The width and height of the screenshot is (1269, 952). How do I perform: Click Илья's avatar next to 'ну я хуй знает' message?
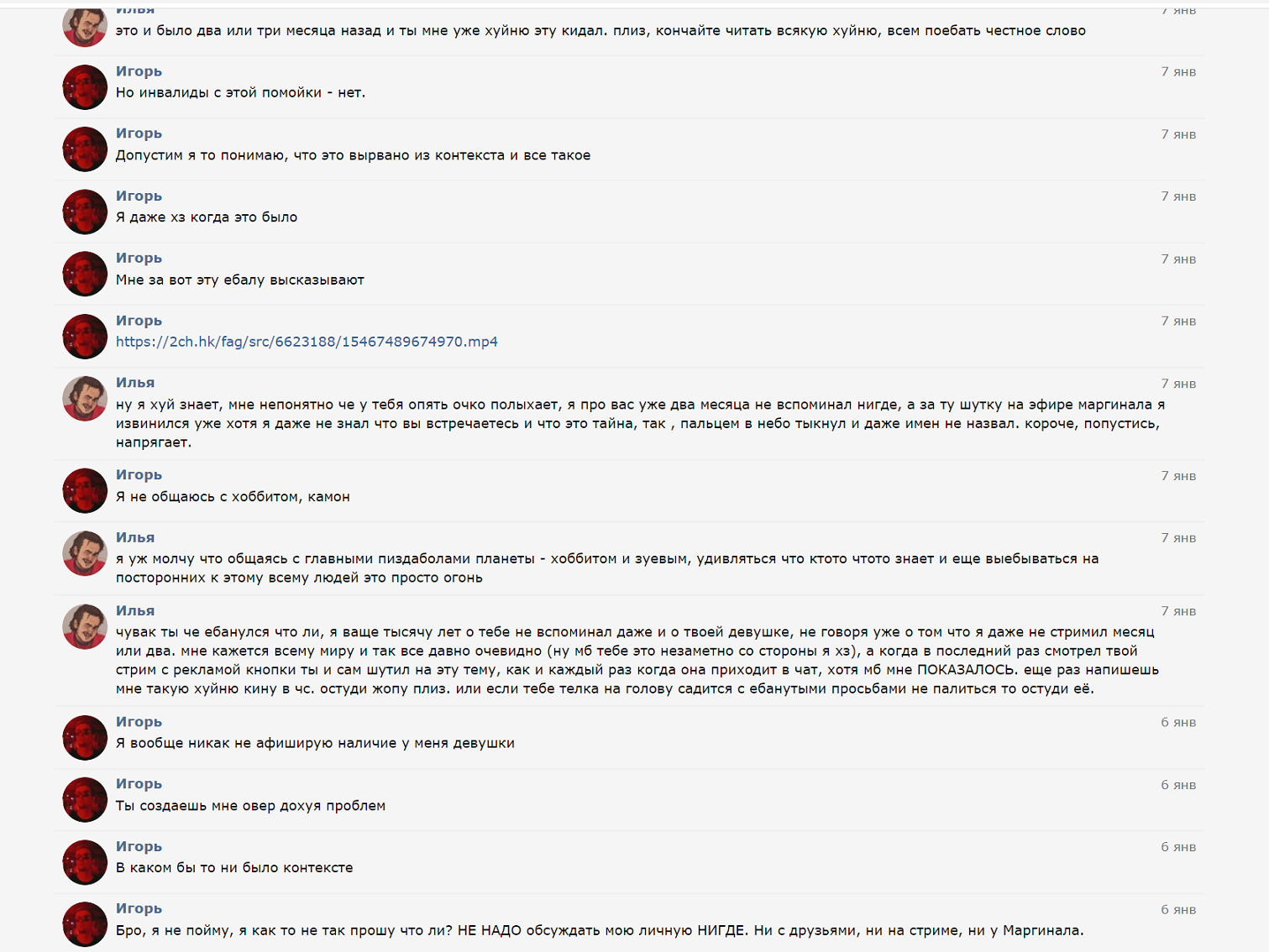[85, 398]
